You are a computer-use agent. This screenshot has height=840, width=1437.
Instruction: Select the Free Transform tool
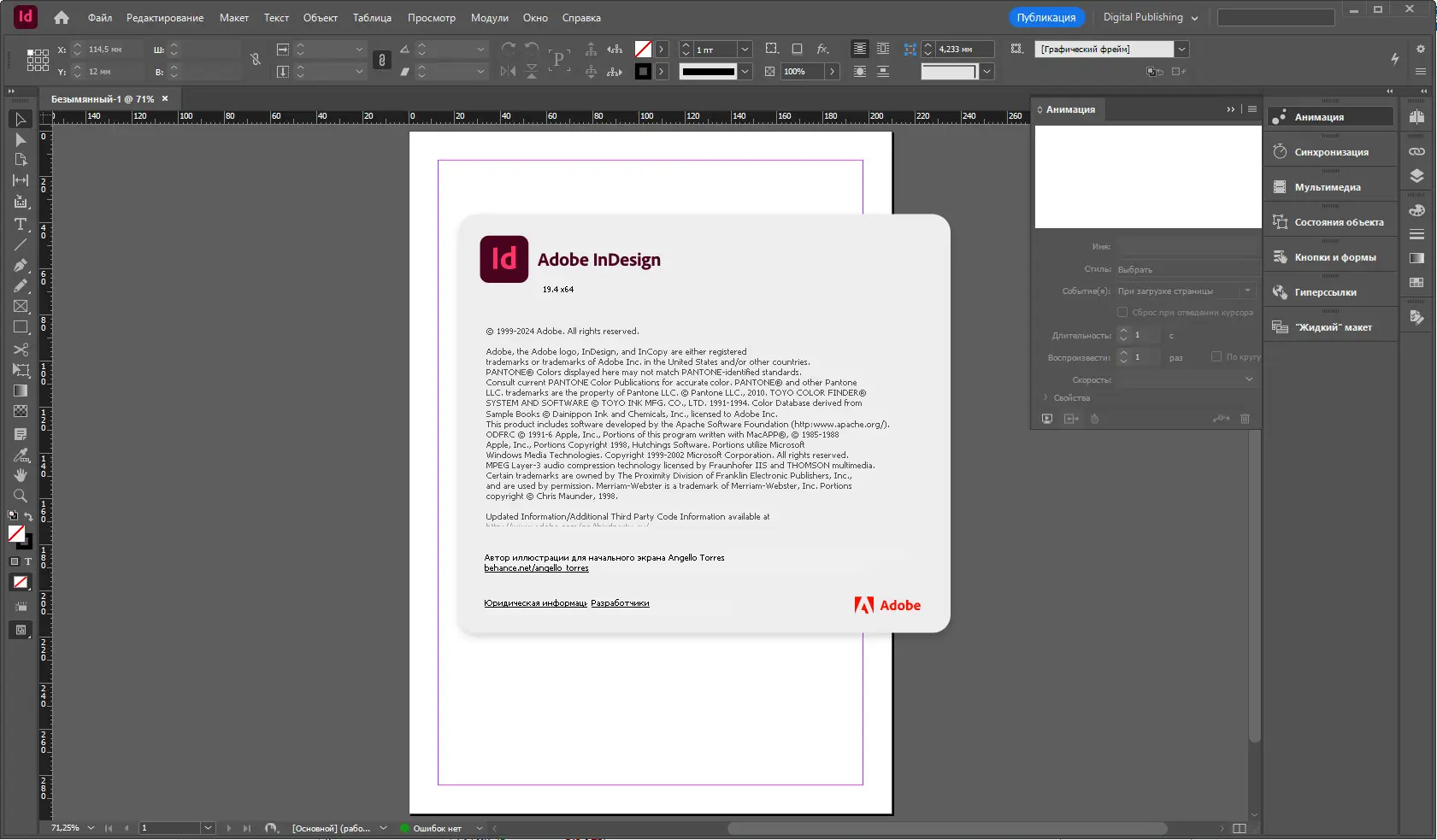point(20,369)
